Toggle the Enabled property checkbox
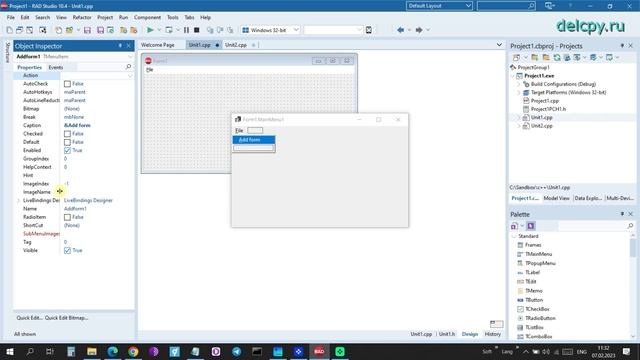The height and width of the screenshot is (360, 640). (67, 151)
